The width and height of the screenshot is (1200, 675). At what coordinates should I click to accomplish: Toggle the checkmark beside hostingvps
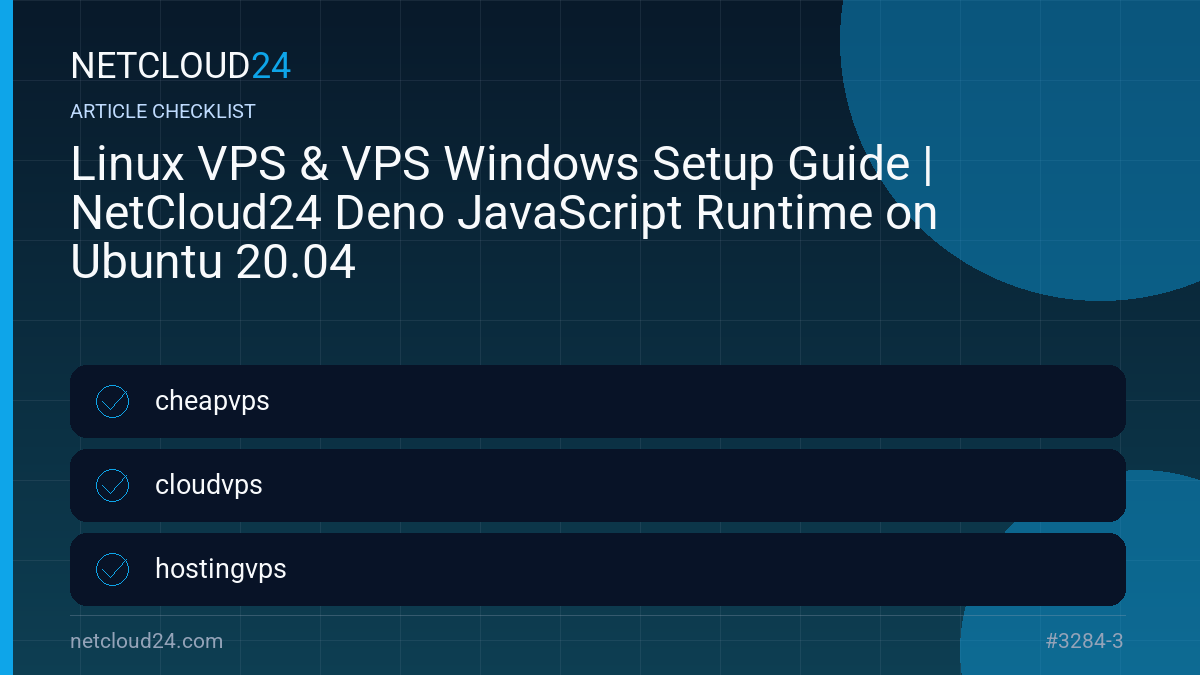(x=112, y=569)
